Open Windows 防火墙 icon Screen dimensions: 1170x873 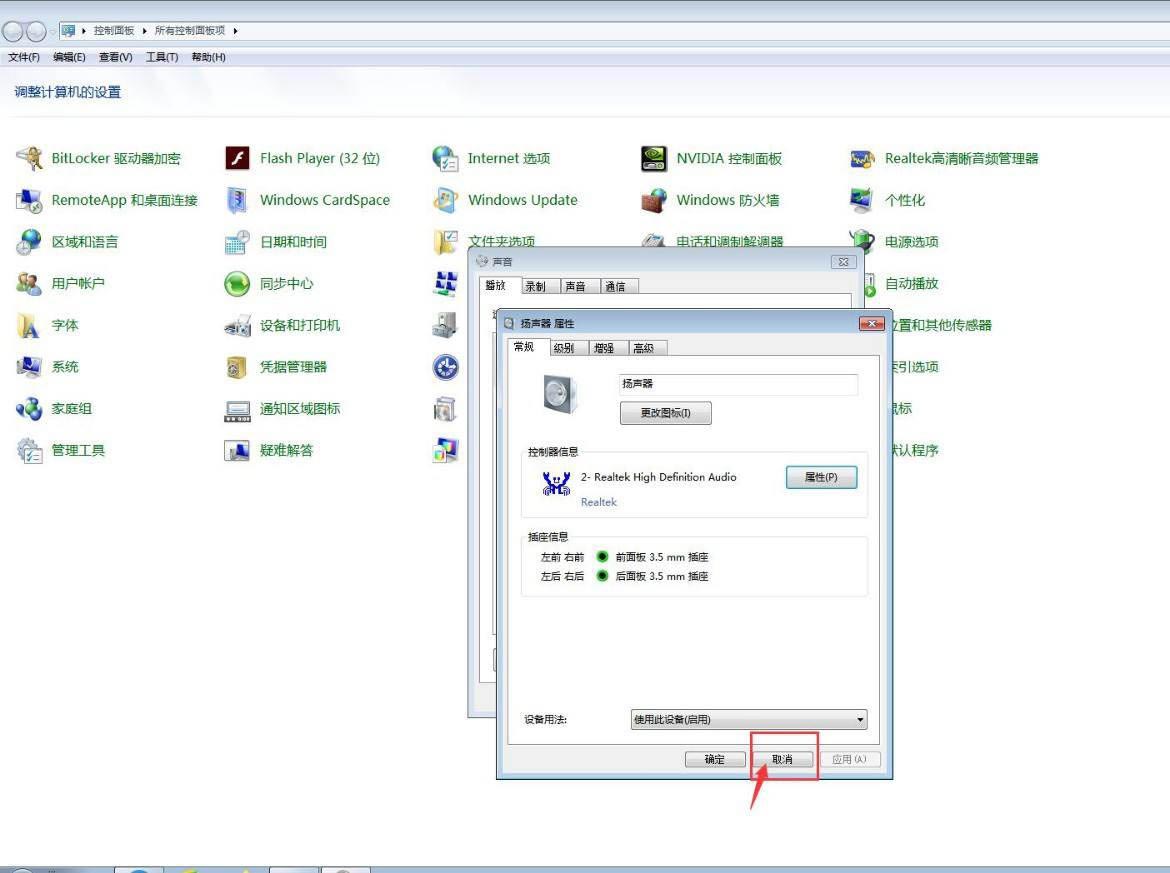(x=654, y=200)
